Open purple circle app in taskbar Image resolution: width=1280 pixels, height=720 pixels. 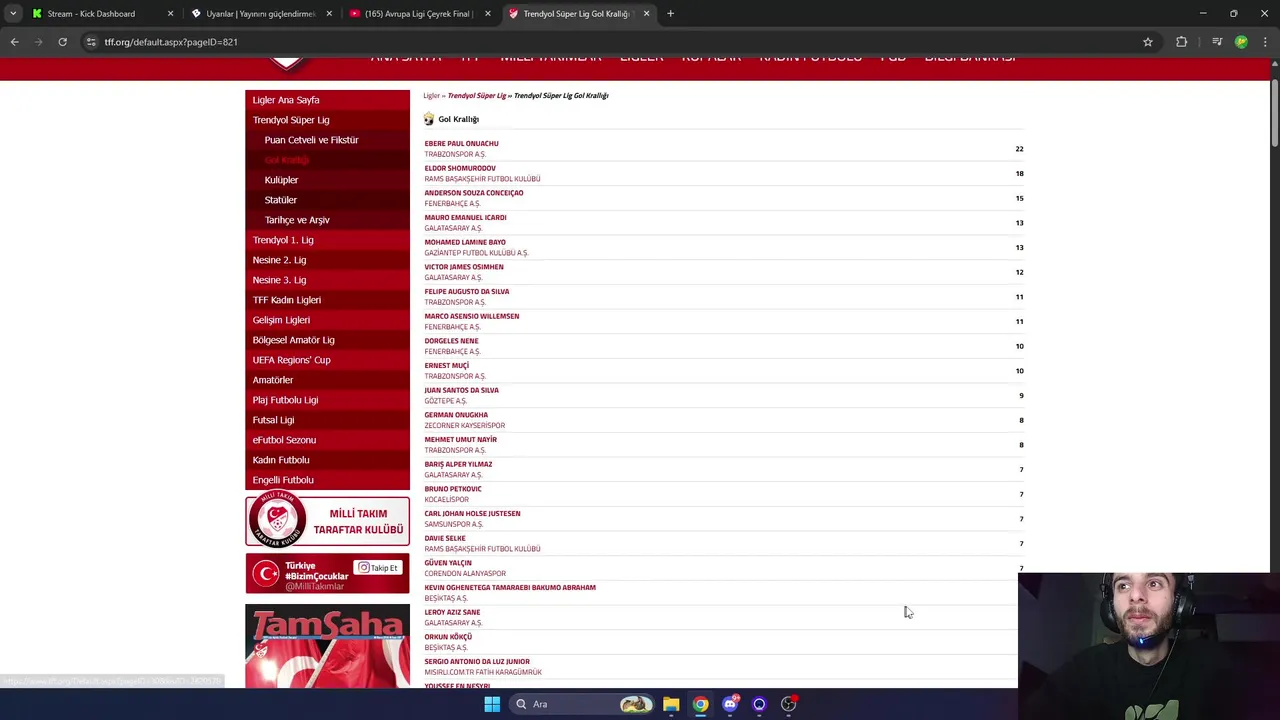point(759,704)
